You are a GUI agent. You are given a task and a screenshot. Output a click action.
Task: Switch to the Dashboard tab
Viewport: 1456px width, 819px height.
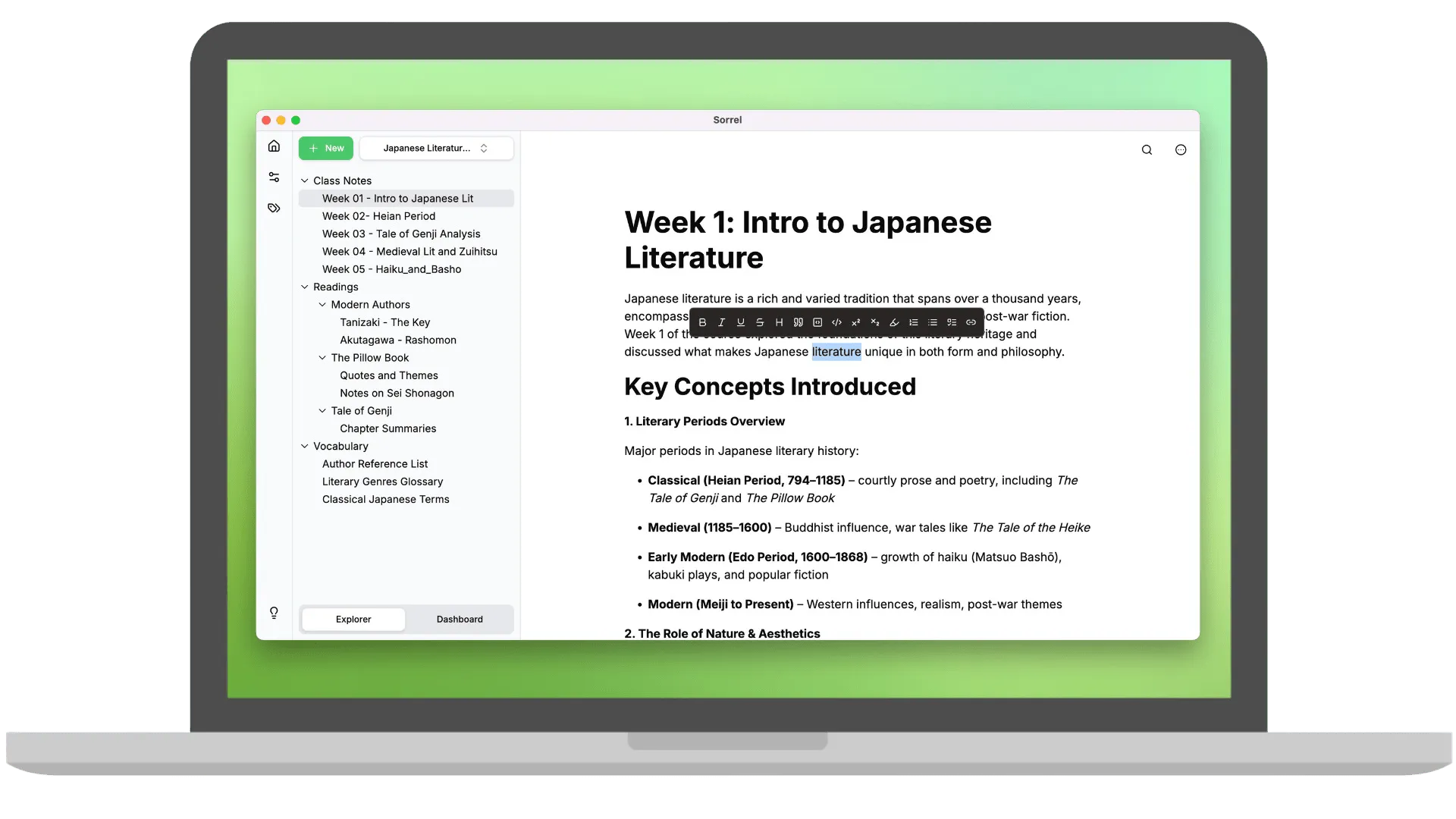pyautogui.click(x=460, y=620)
